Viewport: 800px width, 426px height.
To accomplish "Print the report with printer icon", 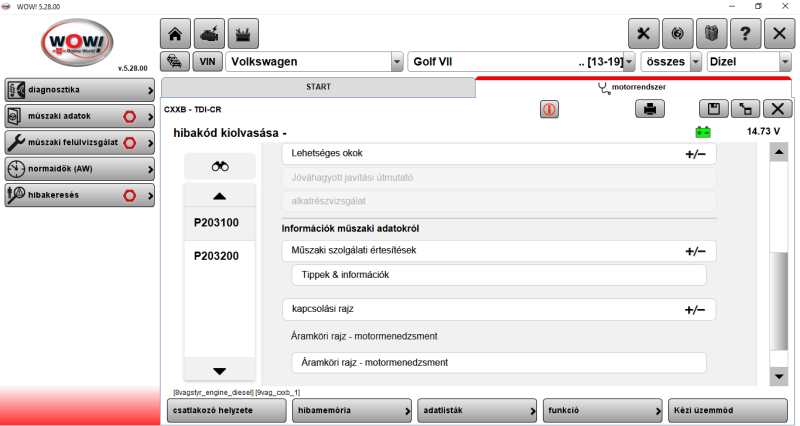I will (x=650, y=109).
